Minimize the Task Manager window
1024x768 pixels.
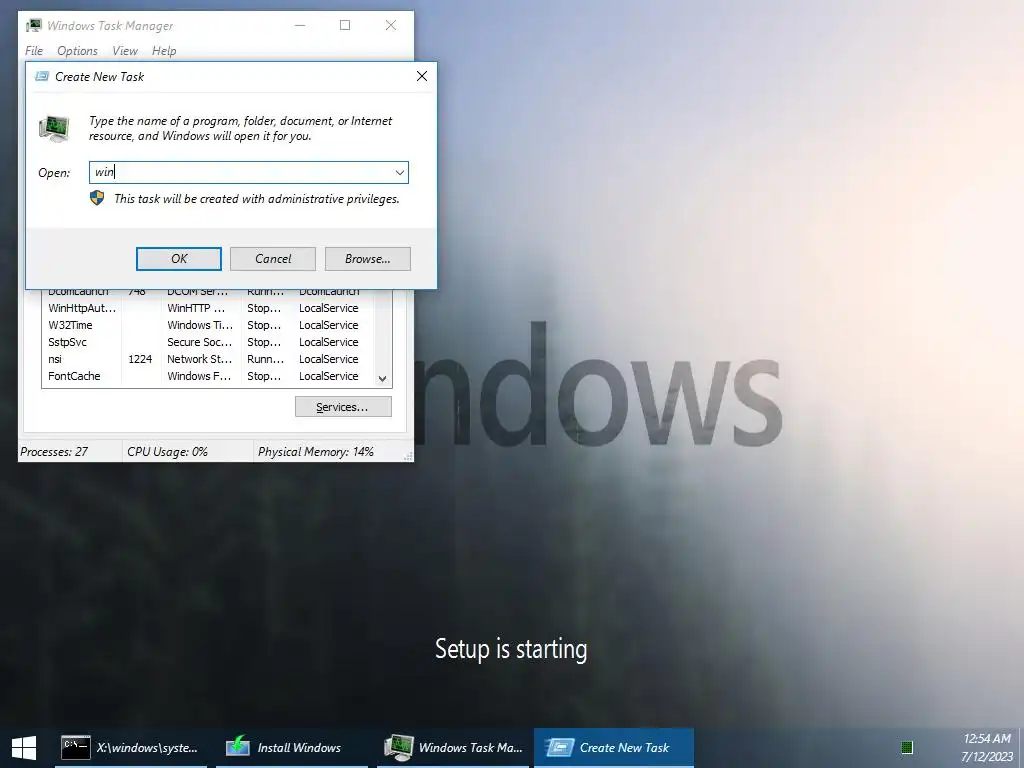click(x=300, y=25)
